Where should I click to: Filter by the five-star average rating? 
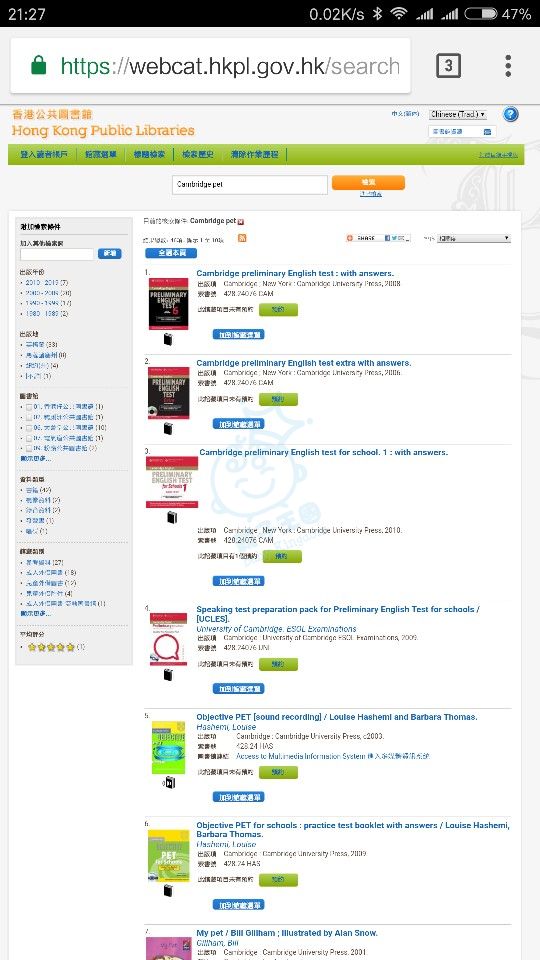(51, 647)
